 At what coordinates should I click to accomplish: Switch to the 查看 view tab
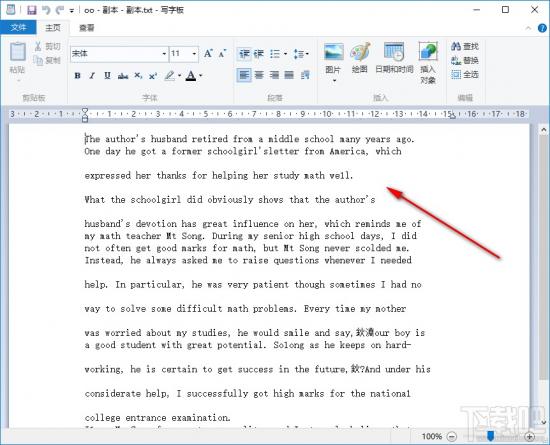click(87, 28)
